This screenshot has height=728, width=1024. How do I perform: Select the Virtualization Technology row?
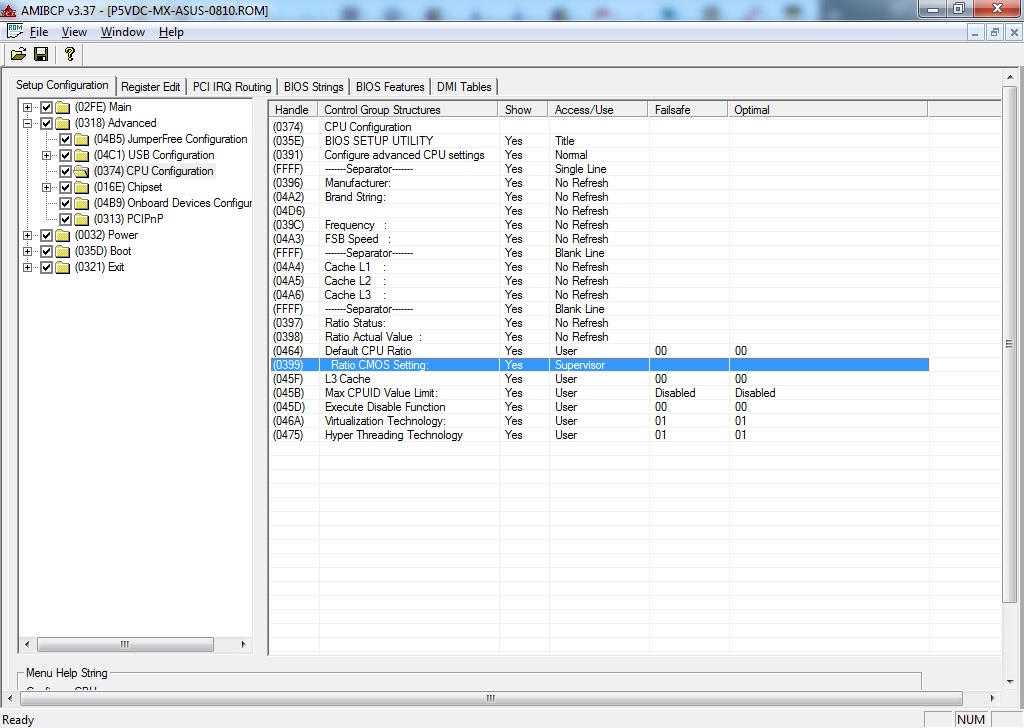(600, 421)
